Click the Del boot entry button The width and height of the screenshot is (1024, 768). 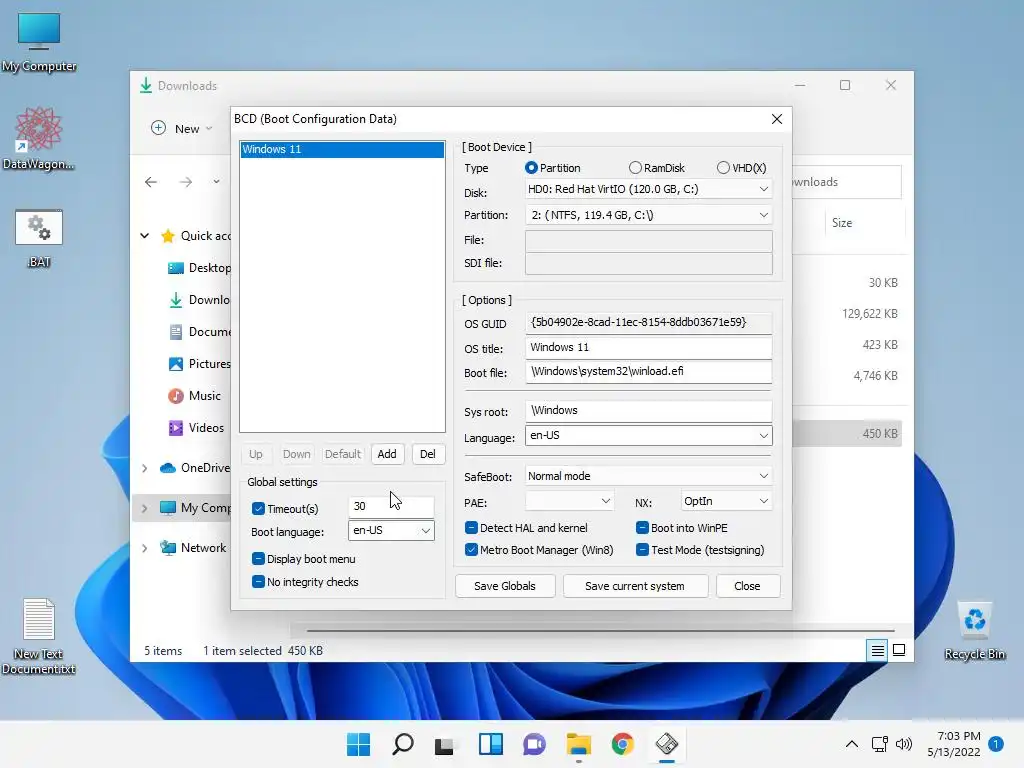click(428, 454)
